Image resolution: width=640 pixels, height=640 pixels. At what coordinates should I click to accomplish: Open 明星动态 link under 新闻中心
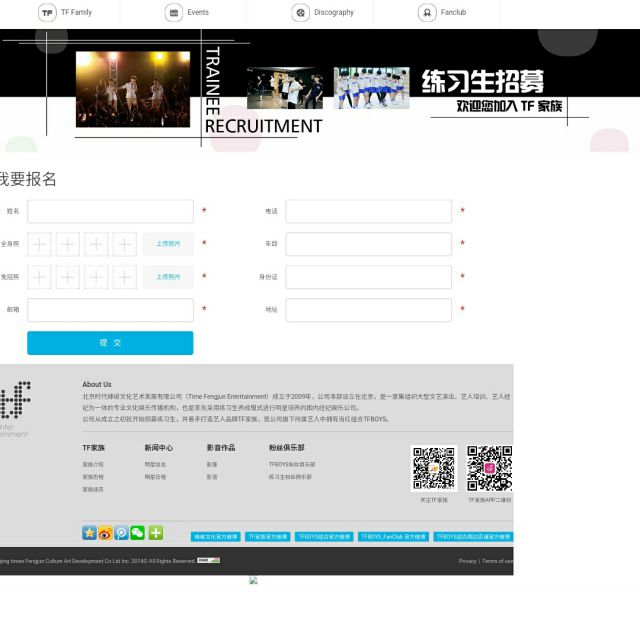tap(155, 464)
